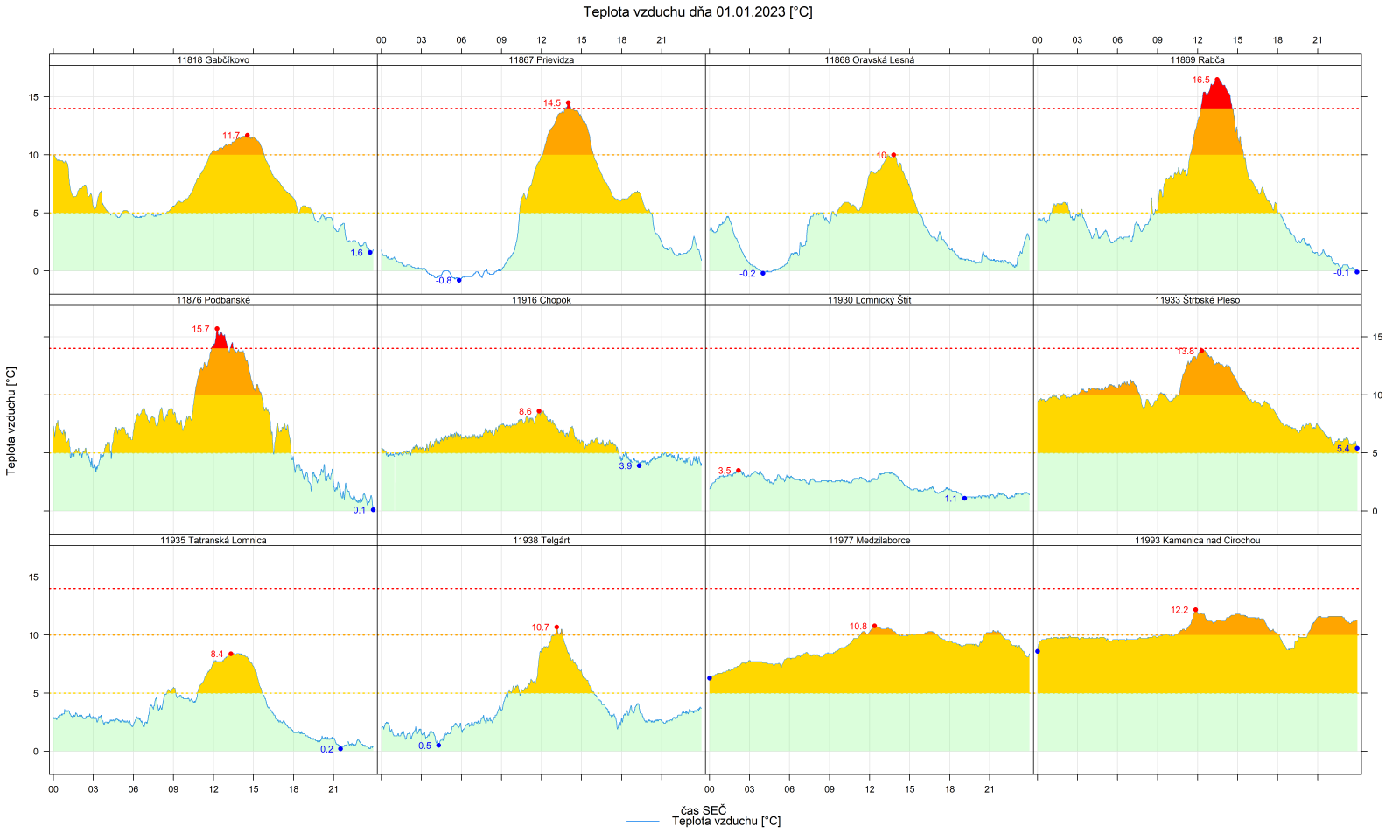Image resolution: width=1400 pixels, height=840 pixels.
Task: Click the red 11.7 maximum dot in Gabčíkovo
Action: (248, 136)
